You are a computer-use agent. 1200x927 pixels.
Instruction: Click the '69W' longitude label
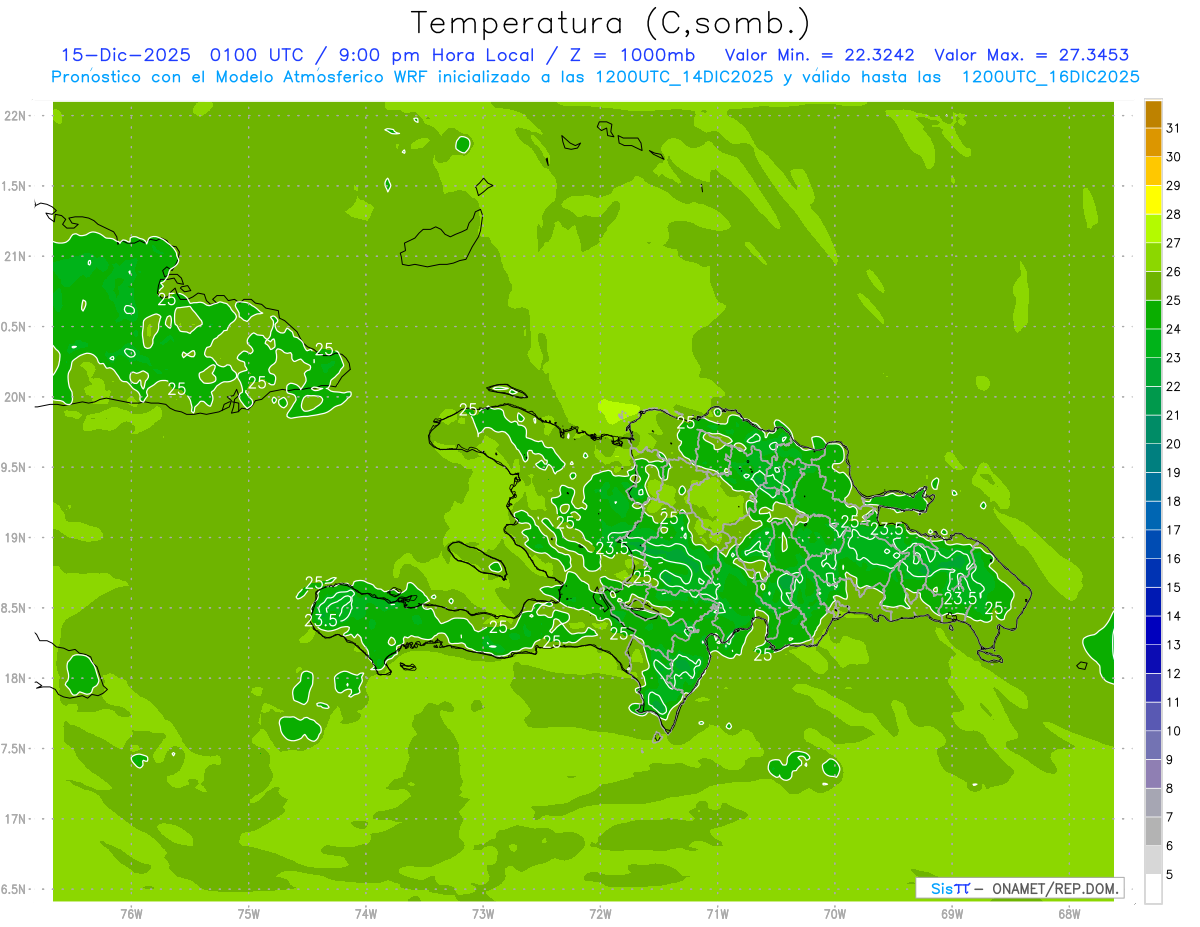[952, 914]
